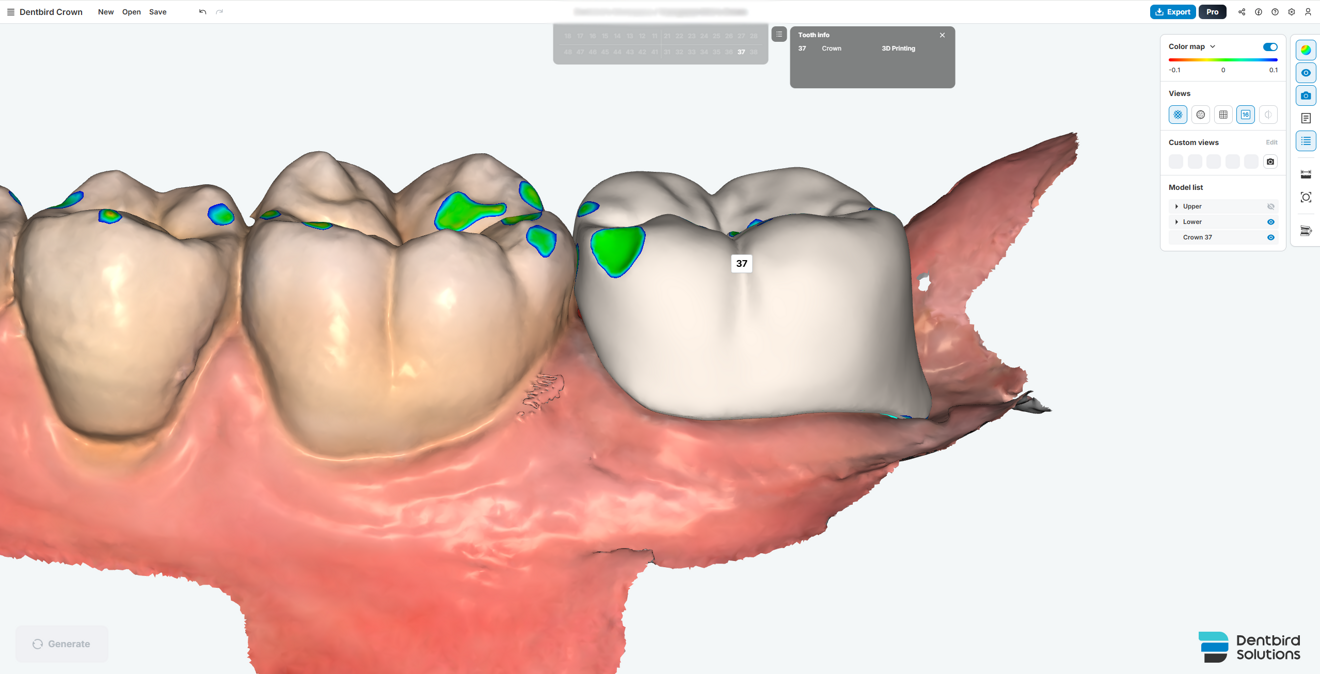1320x674 pixels.
Task: Open the share icon near Export
Action: 1242,11
